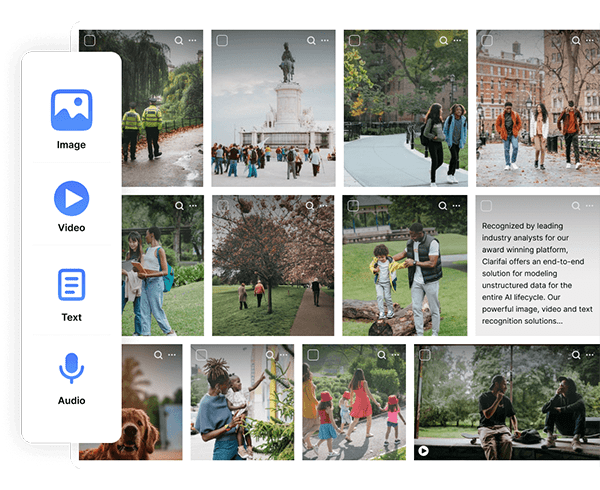Screen dimensions: 600x490
Task: Click magnifier on the police officers photo
Action: (179, 41)
